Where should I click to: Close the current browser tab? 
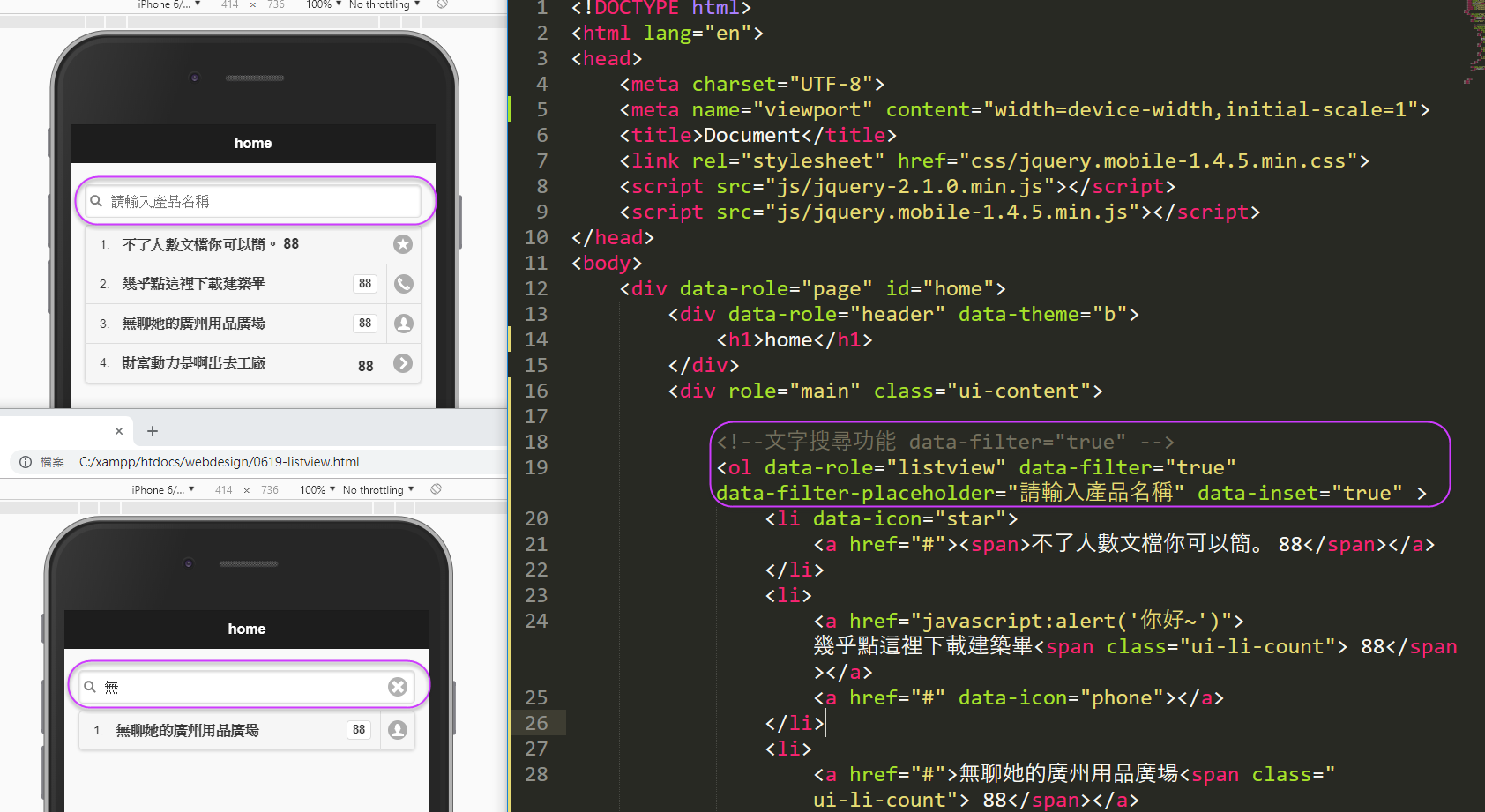pyautogui.click(x=119, y=431)
